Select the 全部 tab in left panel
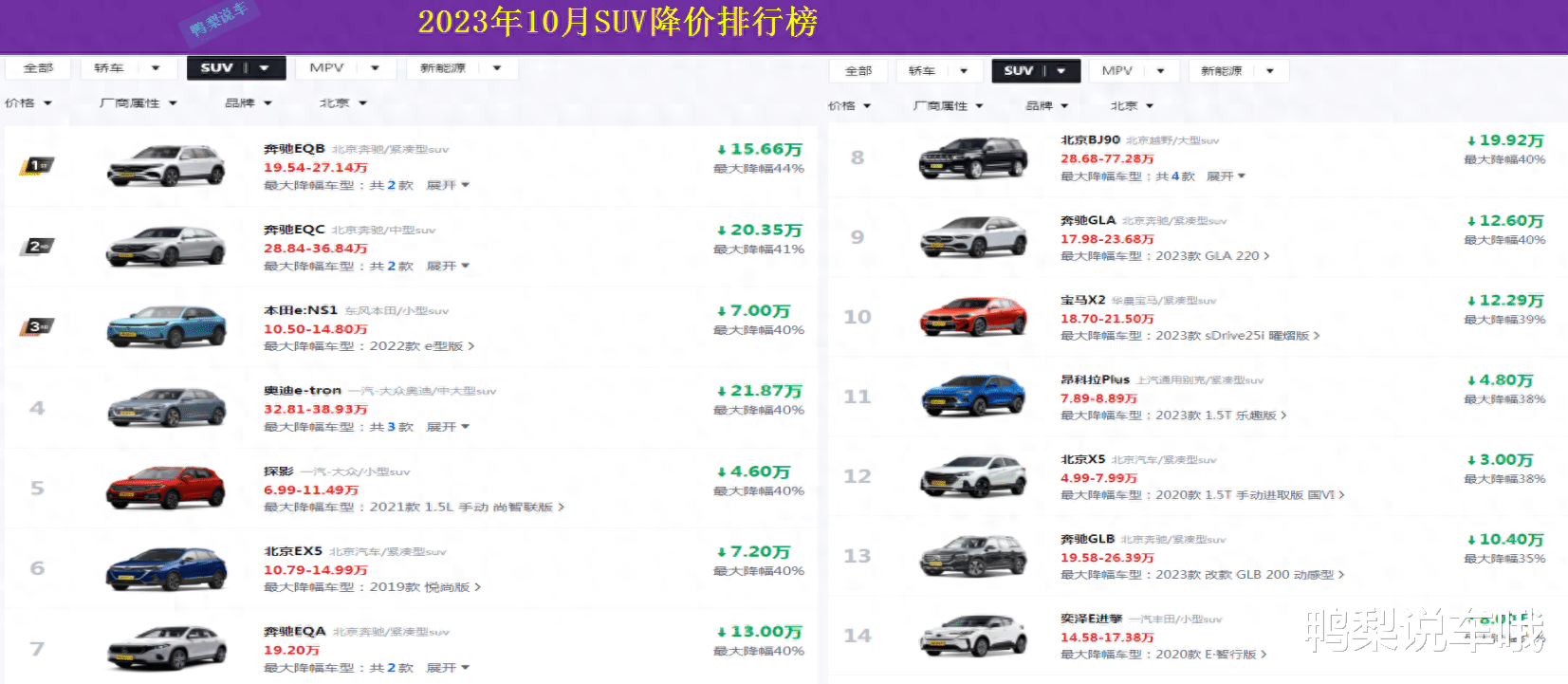 pyautogui.click(x=38, y=68)
